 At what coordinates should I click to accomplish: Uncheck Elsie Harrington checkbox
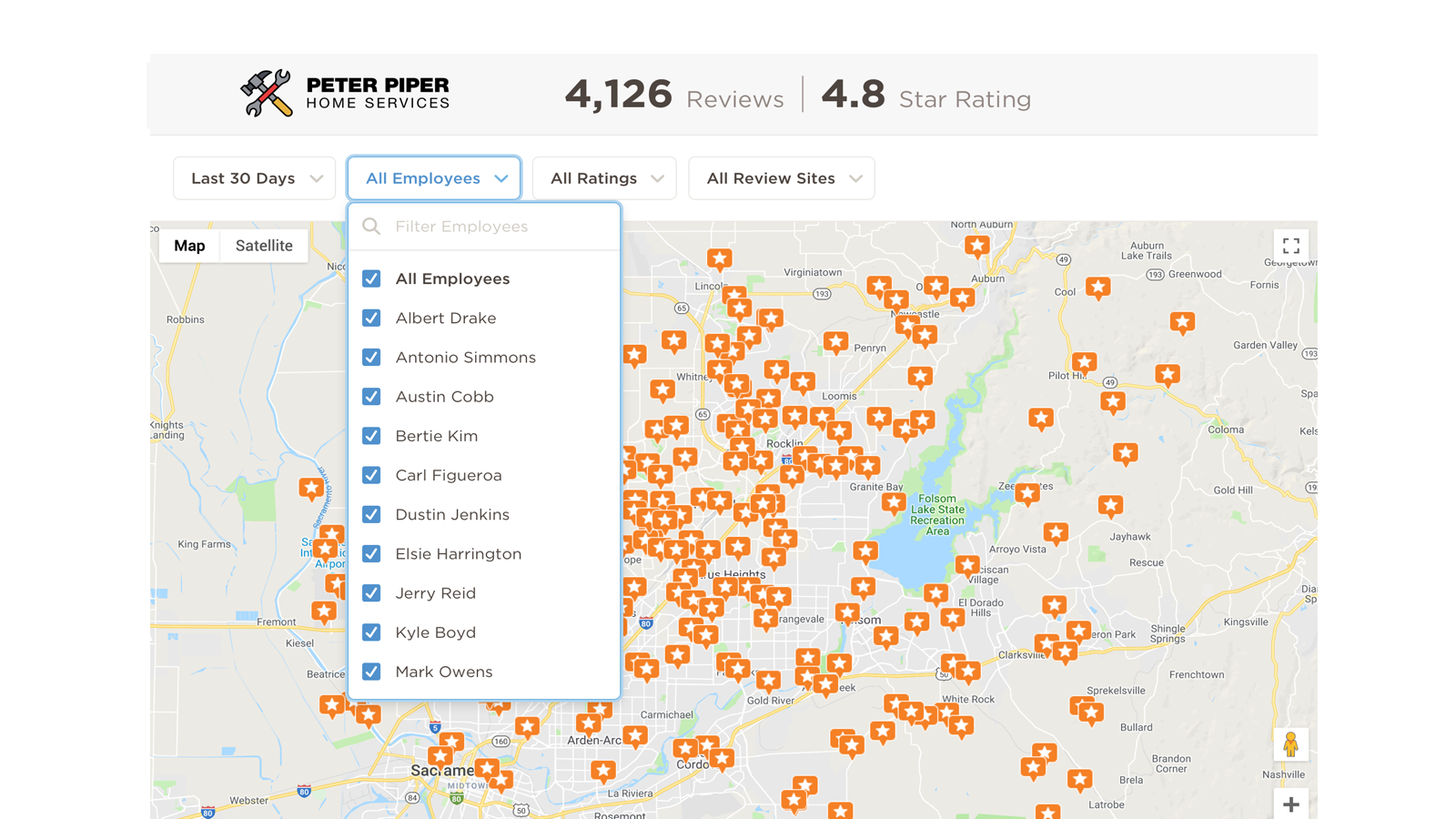point(371,553)
